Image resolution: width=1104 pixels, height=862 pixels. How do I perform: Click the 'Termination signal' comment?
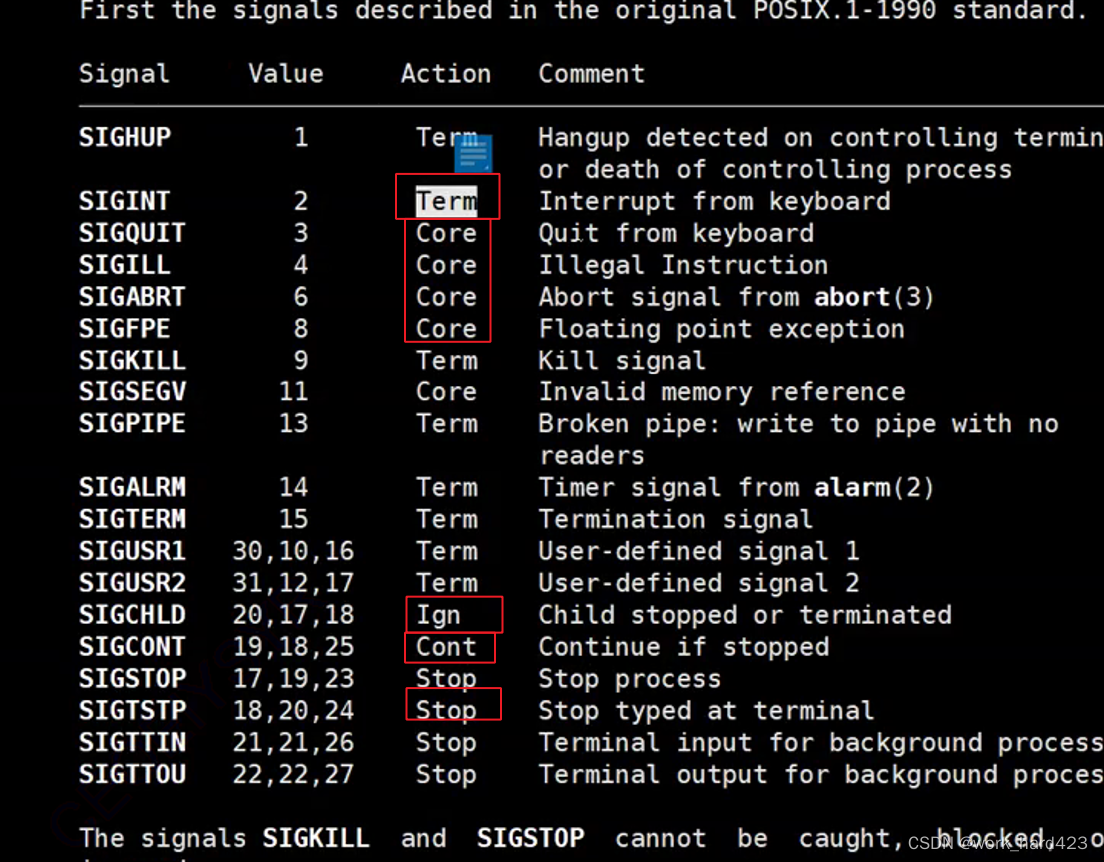676,520
